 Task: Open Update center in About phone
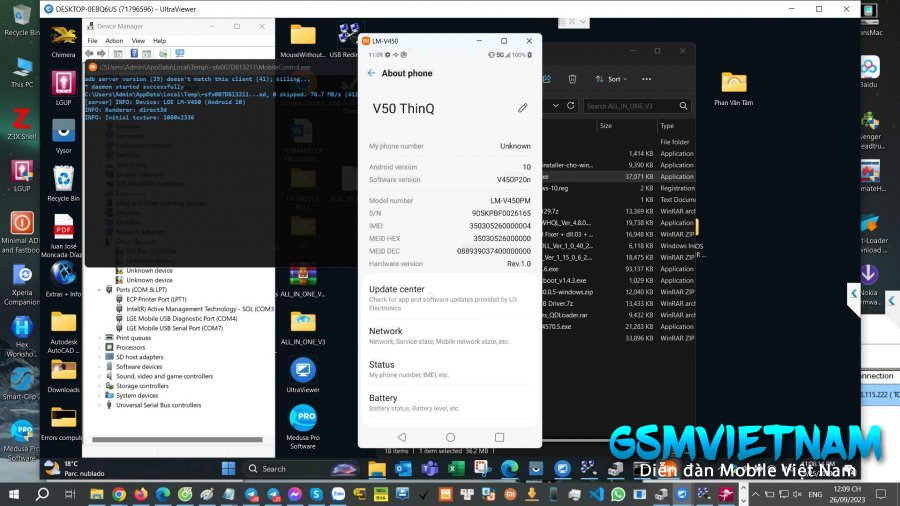click(x=449, y=298)
